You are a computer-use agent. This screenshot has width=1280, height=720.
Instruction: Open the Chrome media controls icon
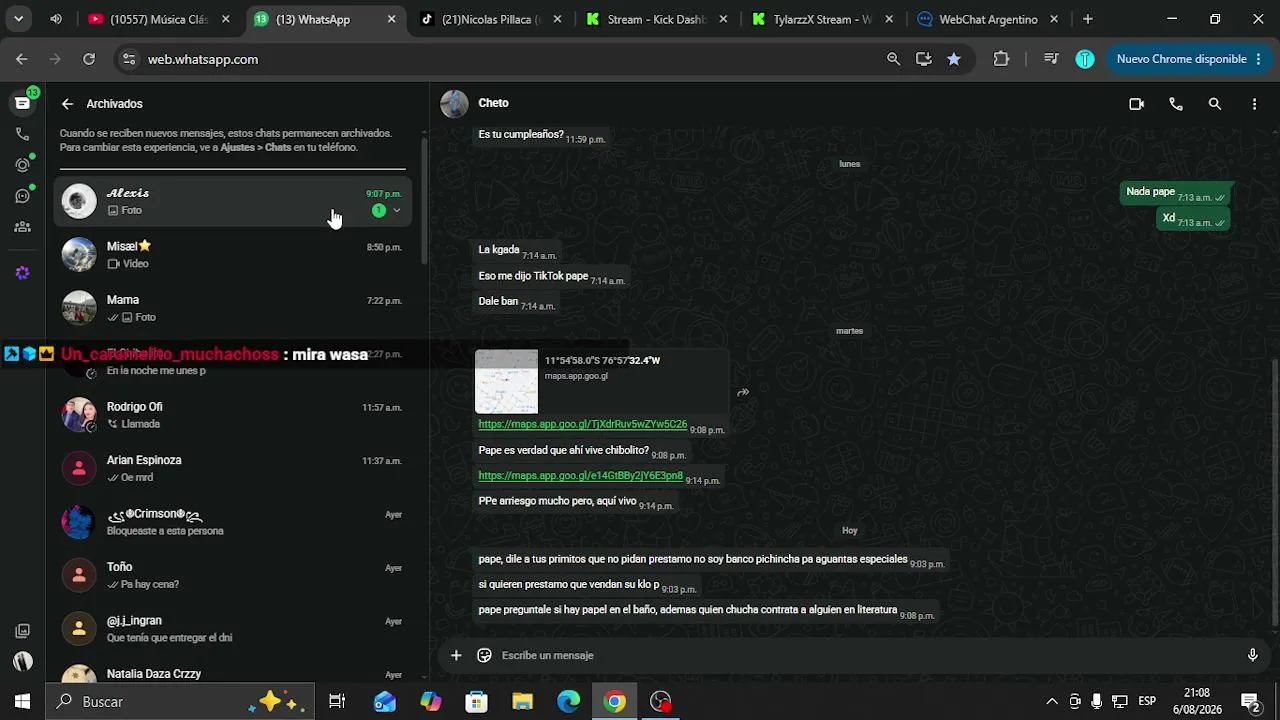[1051, 59]
